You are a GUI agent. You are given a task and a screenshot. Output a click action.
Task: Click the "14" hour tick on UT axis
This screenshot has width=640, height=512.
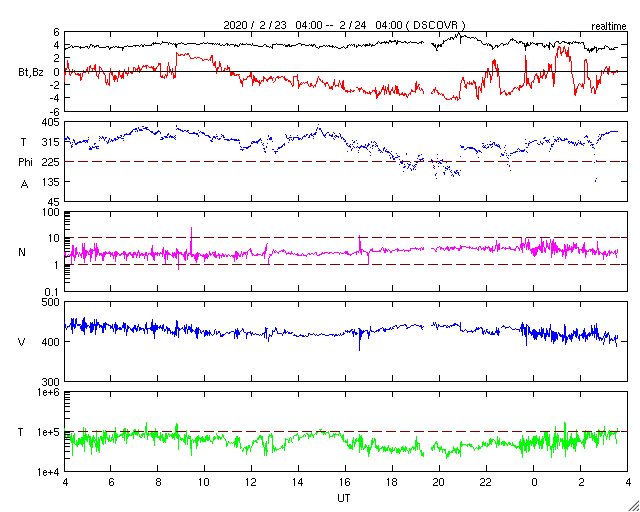pos(298,482)
